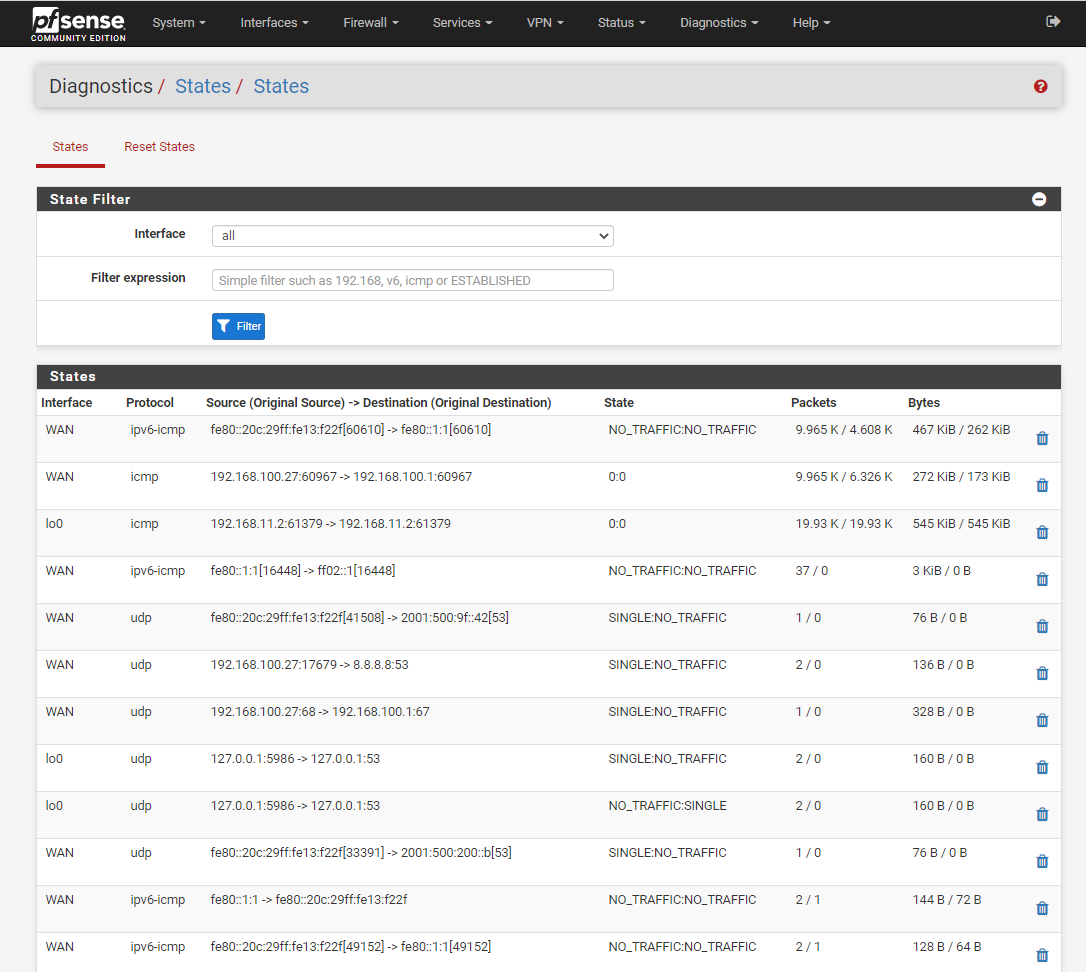Click the State column header

pos(618,403)
